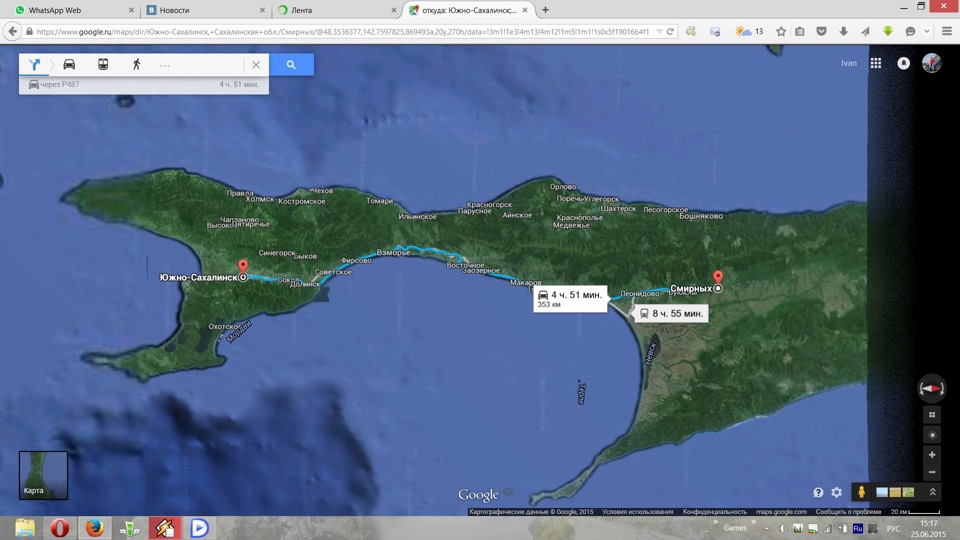This screenshot has width=960, height=540.
Task: Click the URL address bar
Action: pyautogui.click(x=343, y=31)
